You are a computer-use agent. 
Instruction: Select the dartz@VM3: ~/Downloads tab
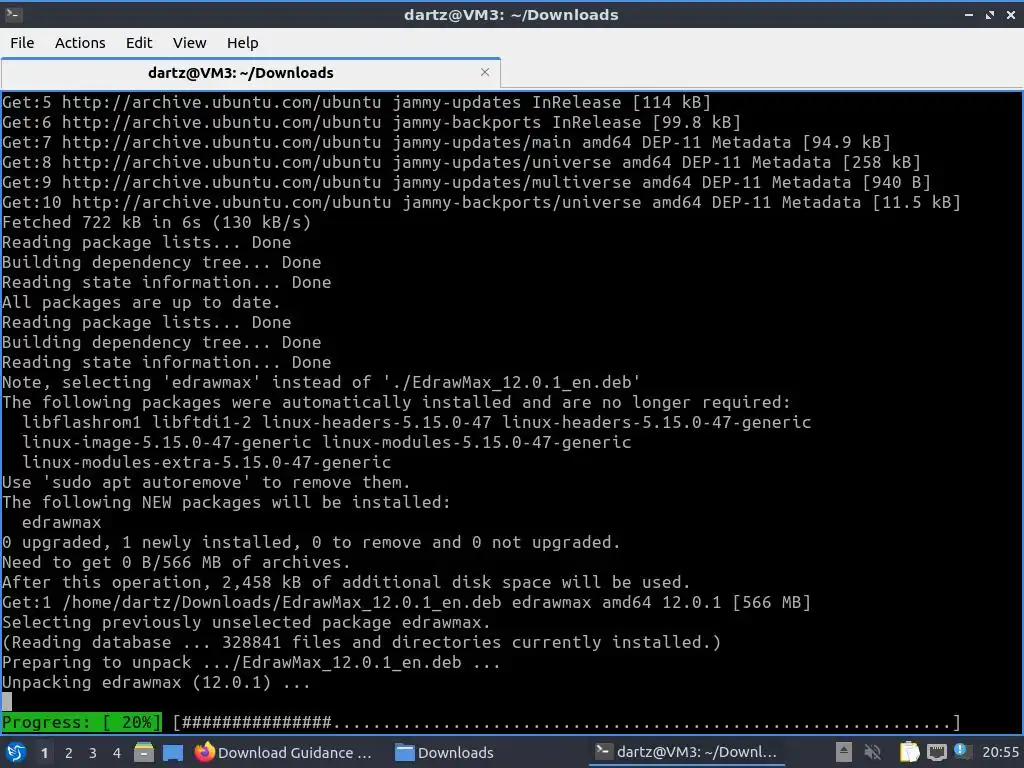click(x=250, y=72)
